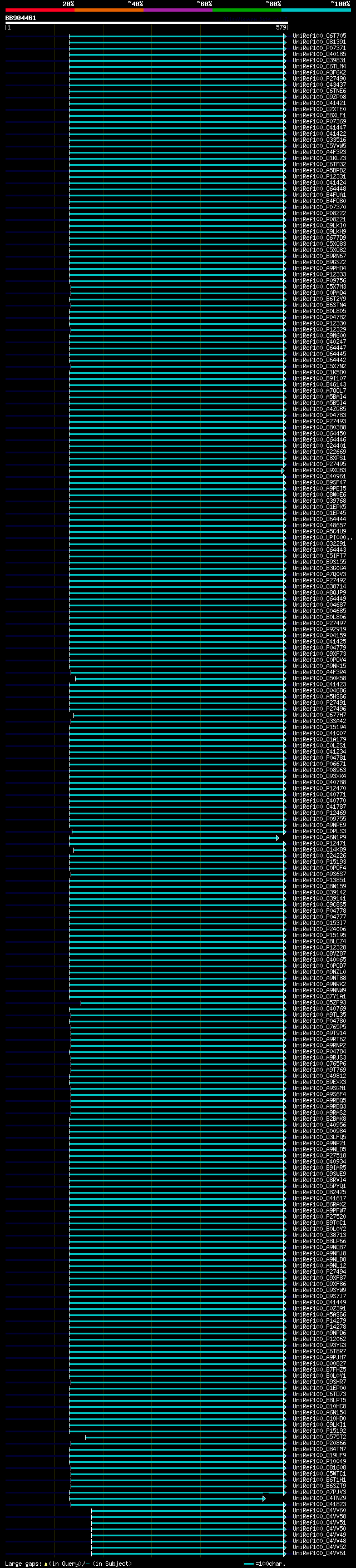
Task: Select the UniRef100_A9NT88 label
Action: pos(319,978)
